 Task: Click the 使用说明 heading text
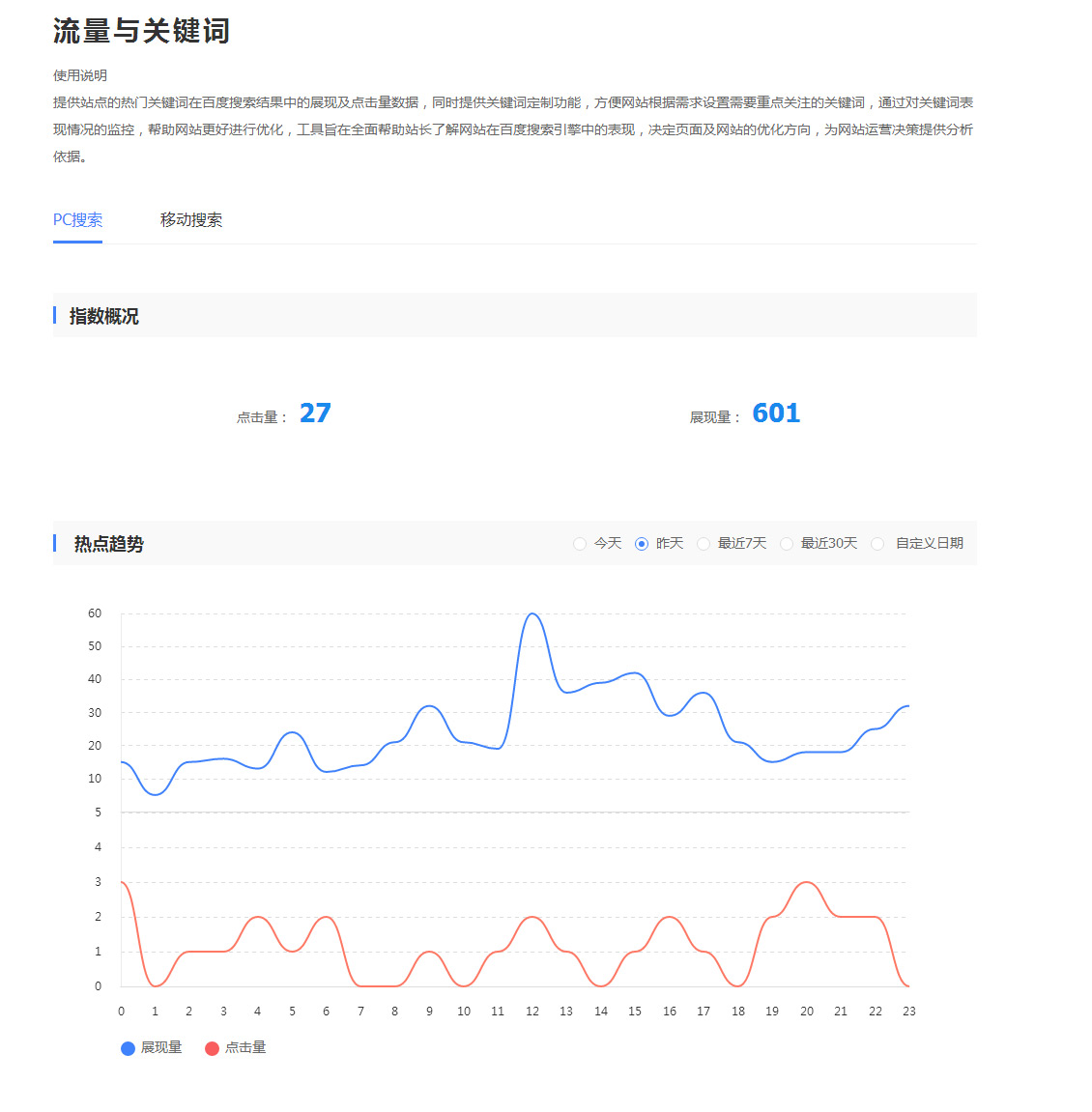[80, 75]
